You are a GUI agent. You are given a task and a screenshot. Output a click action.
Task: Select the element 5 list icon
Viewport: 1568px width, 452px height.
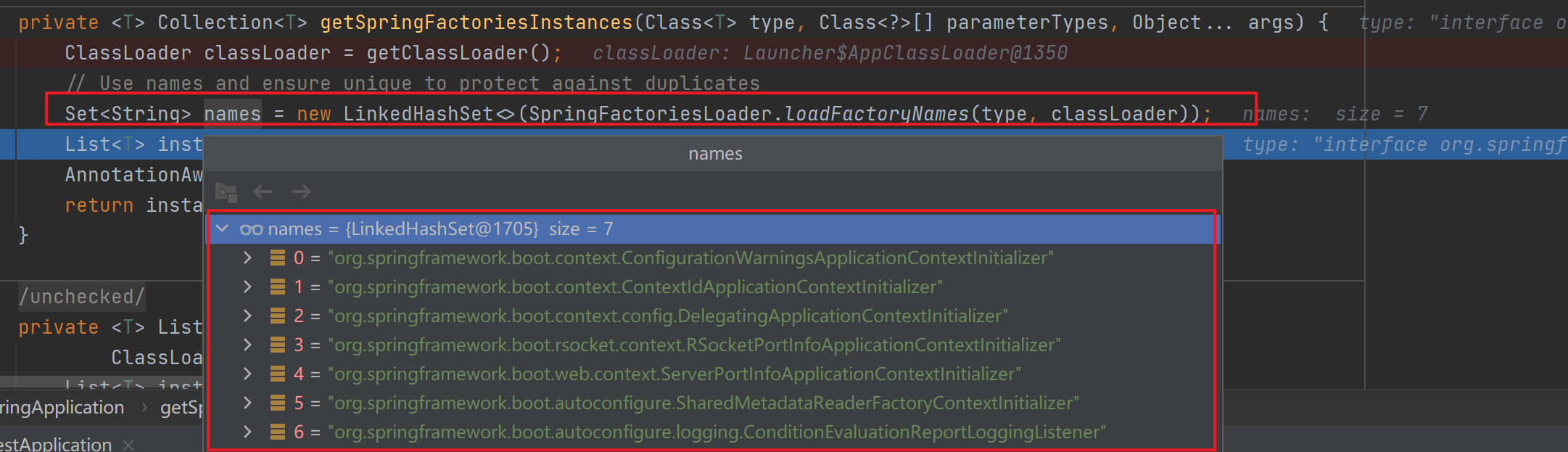tap(277, 403)
